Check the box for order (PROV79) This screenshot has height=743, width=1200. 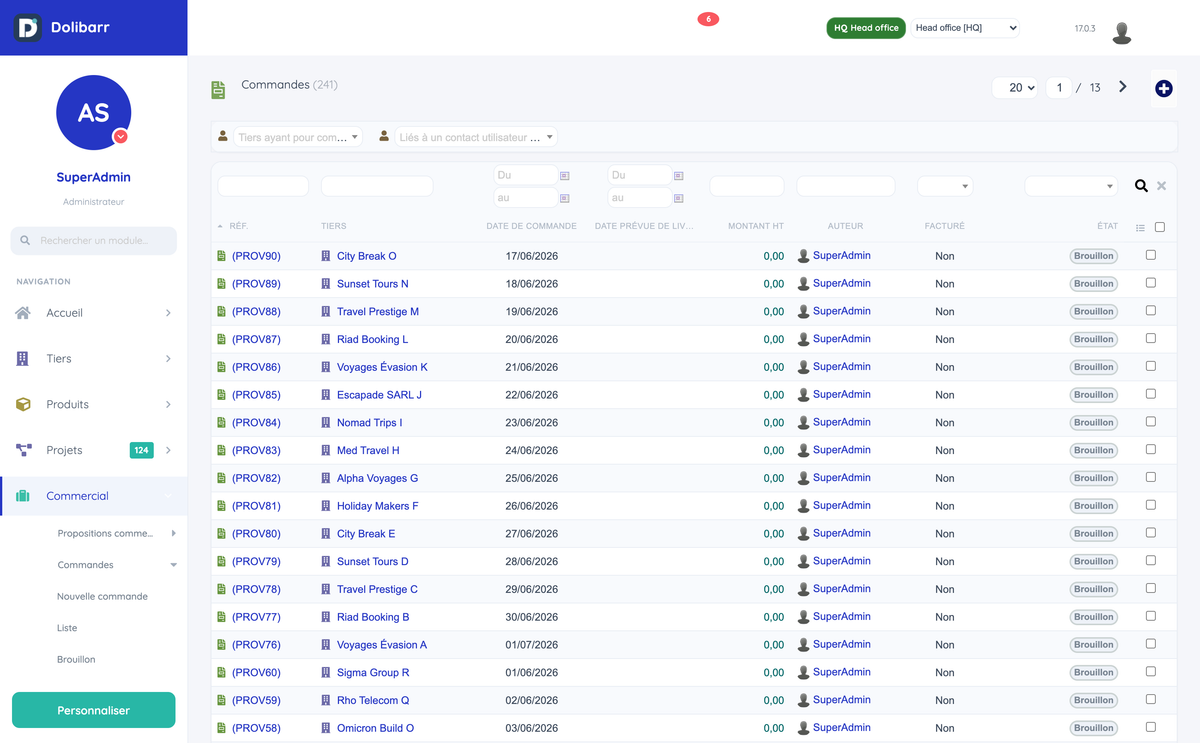pos(1151,560)
